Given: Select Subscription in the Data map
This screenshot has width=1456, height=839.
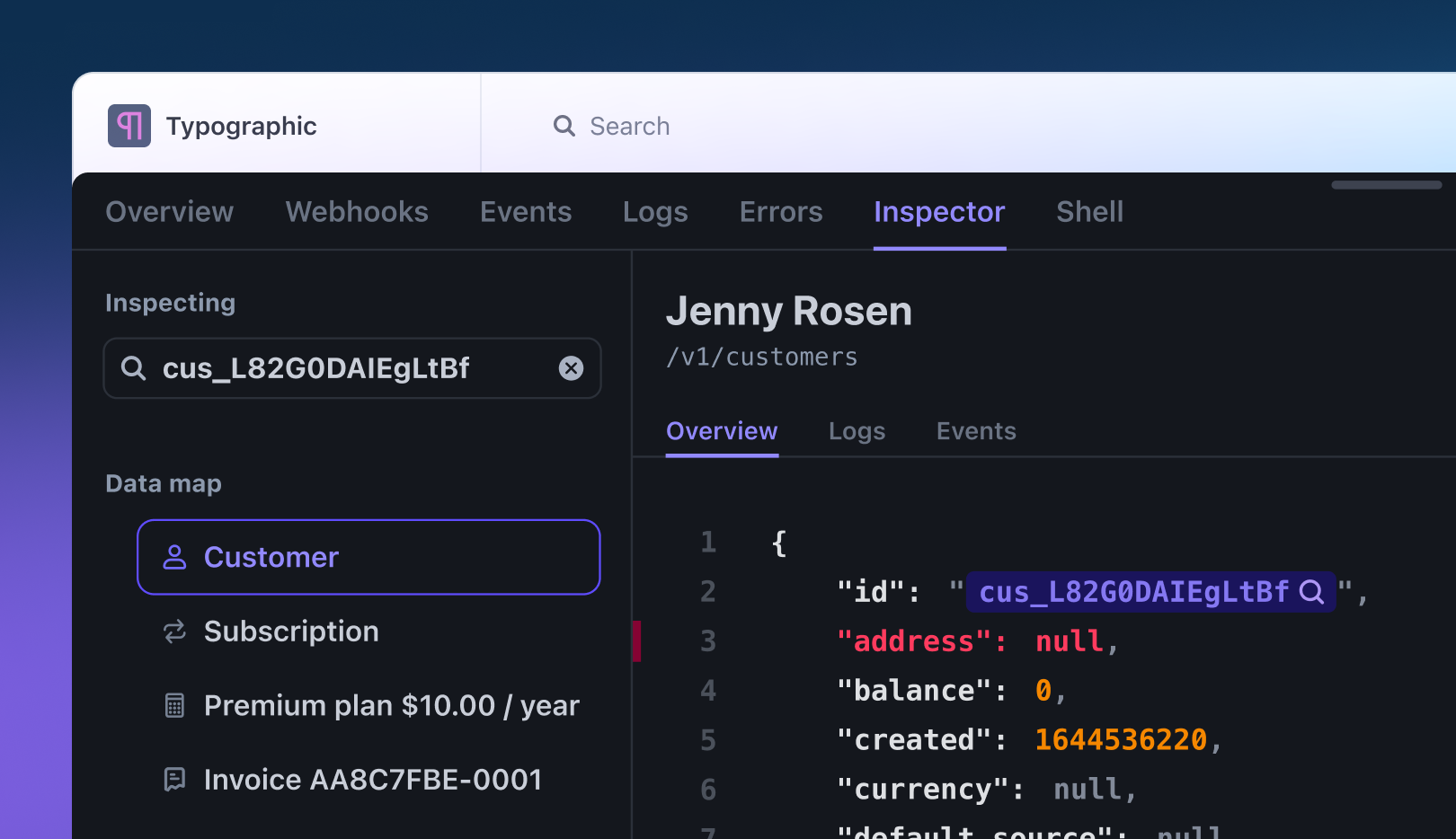Looking at the screenshot, I should pyautogui.click(x=291, y=631).
